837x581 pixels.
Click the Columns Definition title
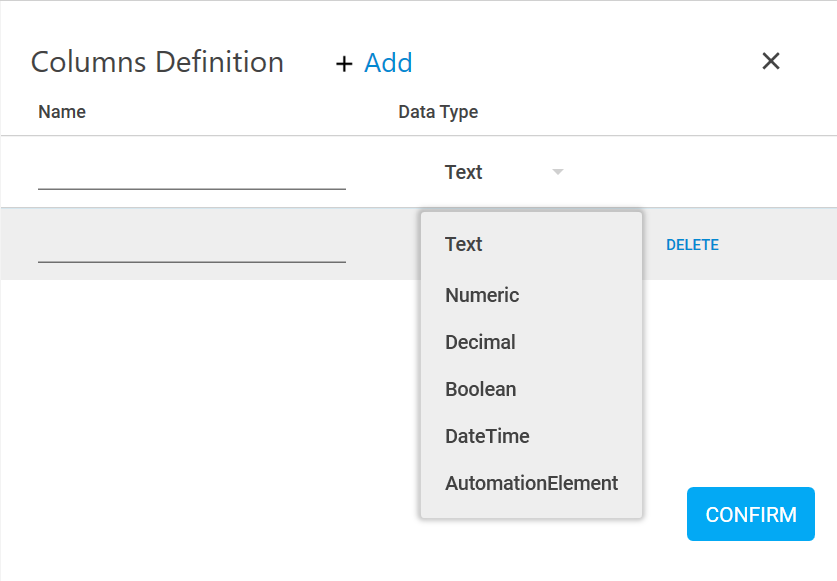click(x=156, y=62)
